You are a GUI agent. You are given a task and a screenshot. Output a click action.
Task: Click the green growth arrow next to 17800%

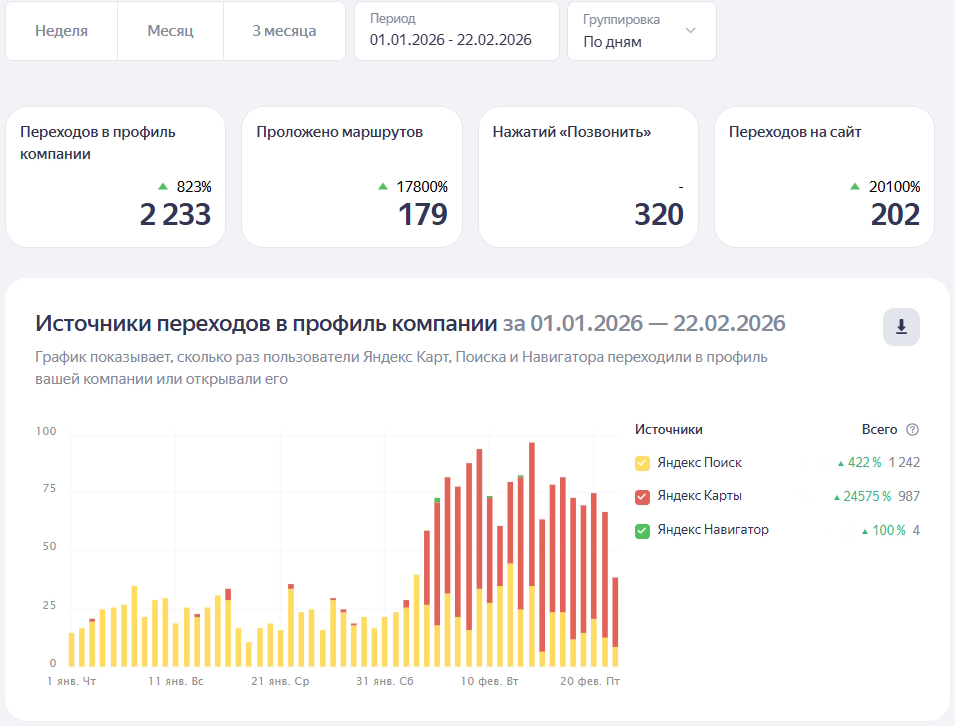click(x=382, y=186)
